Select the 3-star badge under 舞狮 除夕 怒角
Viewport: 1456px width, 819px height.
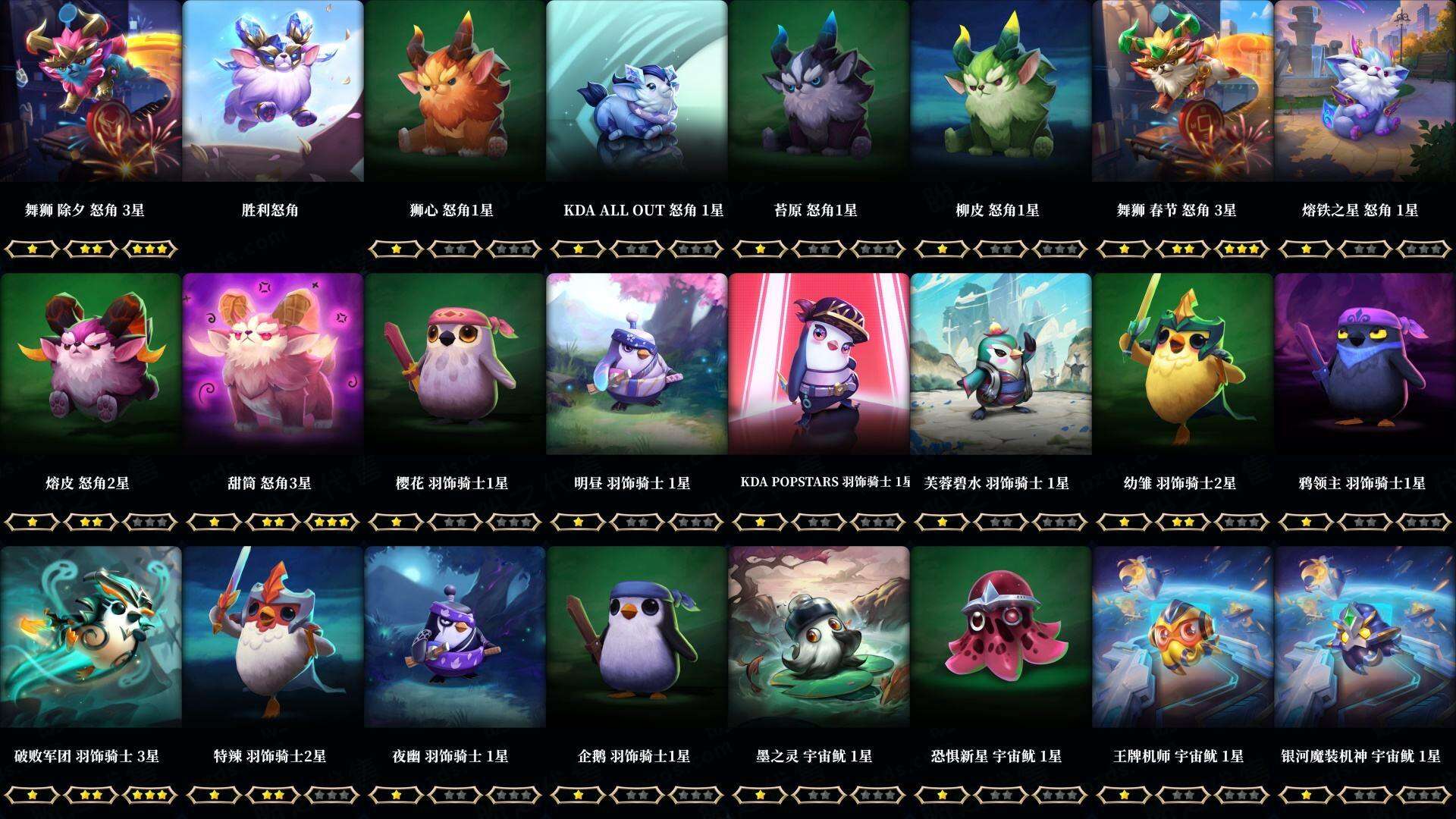[x=150, y=249]
